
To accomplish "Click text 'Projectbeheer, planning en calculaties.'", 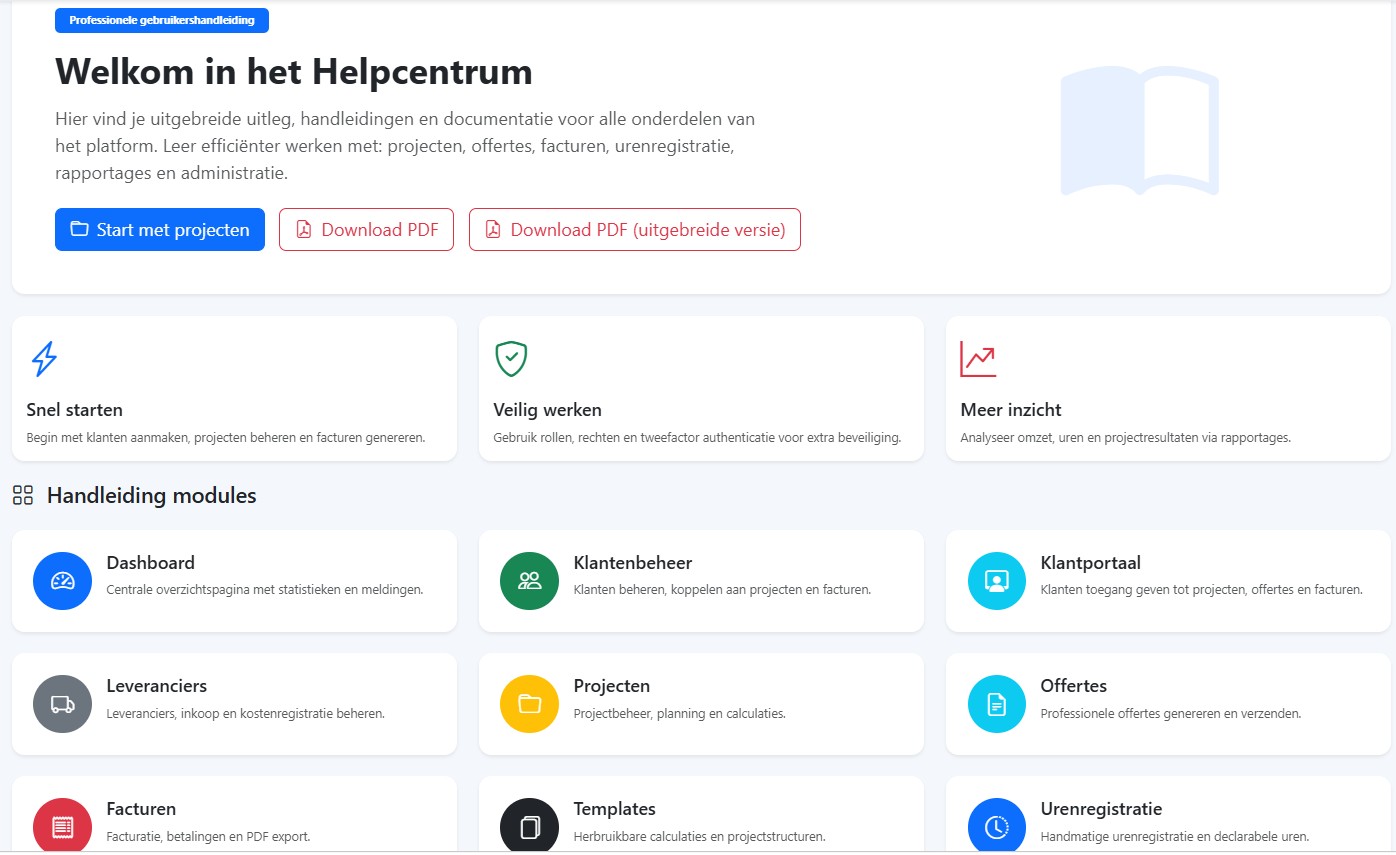I will click(680, 714).
